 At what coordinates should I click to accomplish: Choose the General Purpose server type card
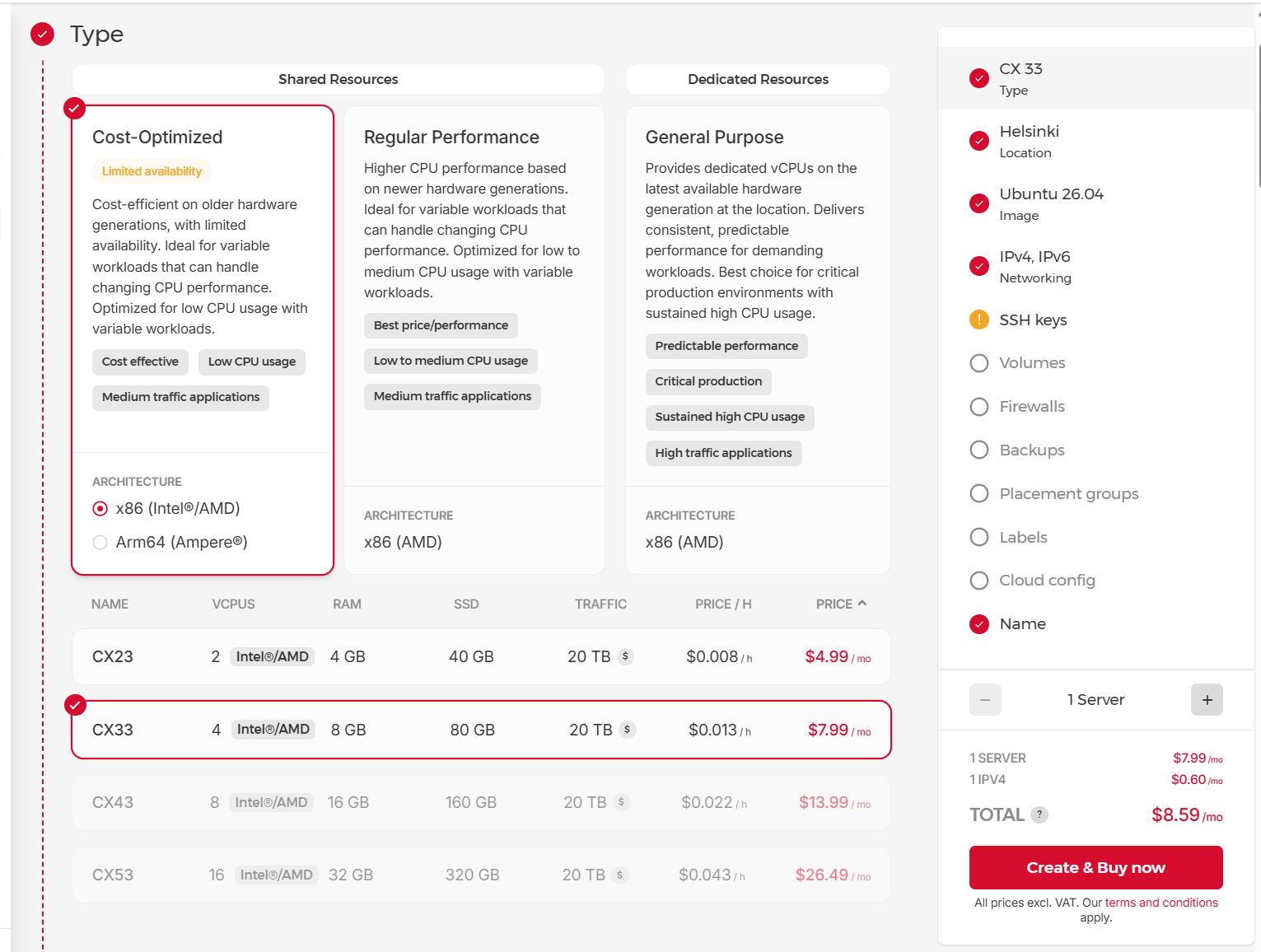tap(758, 340)
